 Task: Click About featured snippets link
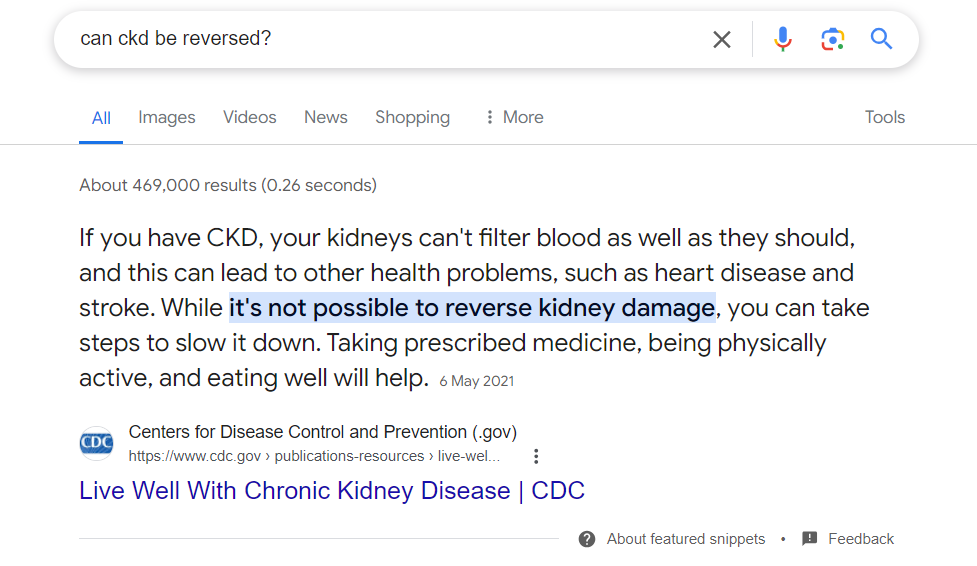pos(686,539)
